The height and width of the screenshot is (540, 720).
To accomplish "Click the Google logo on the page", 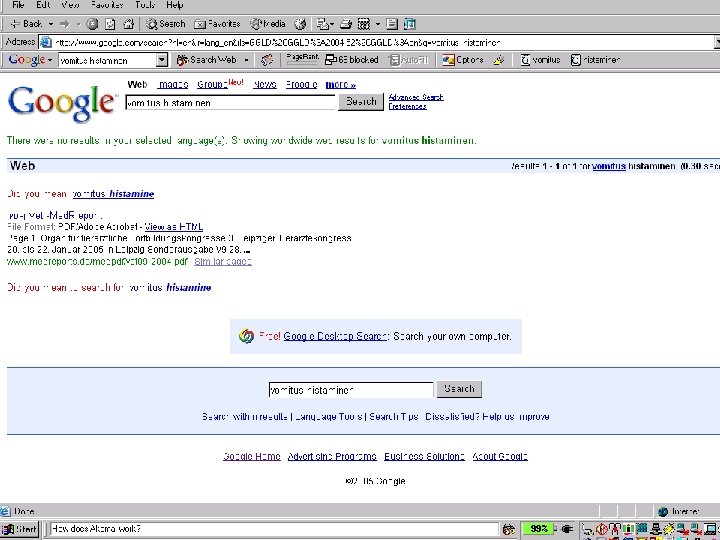I will pyautogui.click(x=61, y=103).
